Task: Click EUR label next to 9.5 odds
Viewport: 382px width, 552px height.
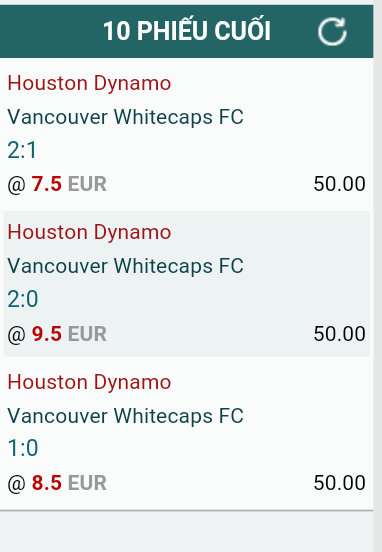Action: pos(87,334)
